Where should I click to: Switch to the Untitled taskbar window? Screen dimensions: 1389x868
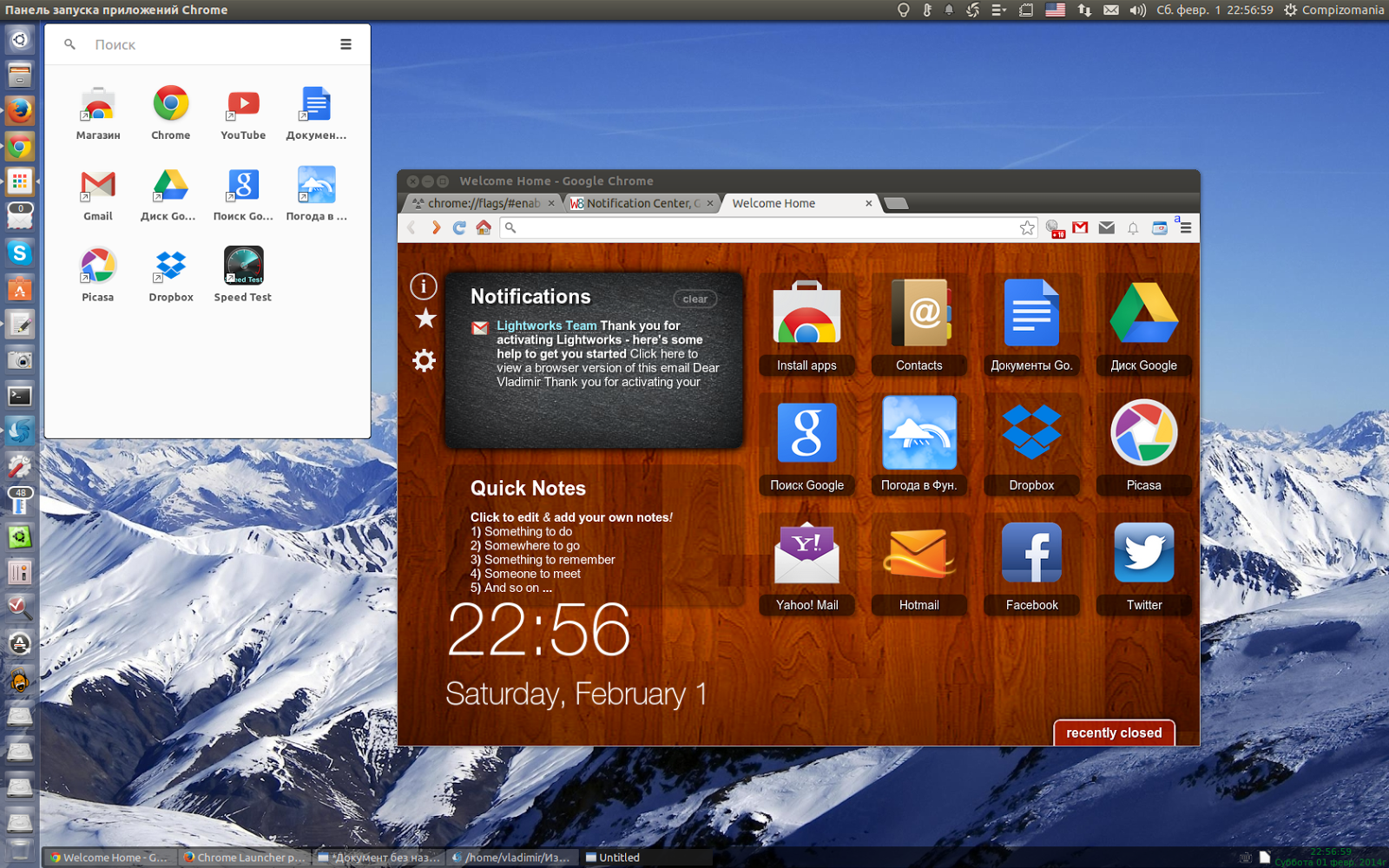coord(647,858)
